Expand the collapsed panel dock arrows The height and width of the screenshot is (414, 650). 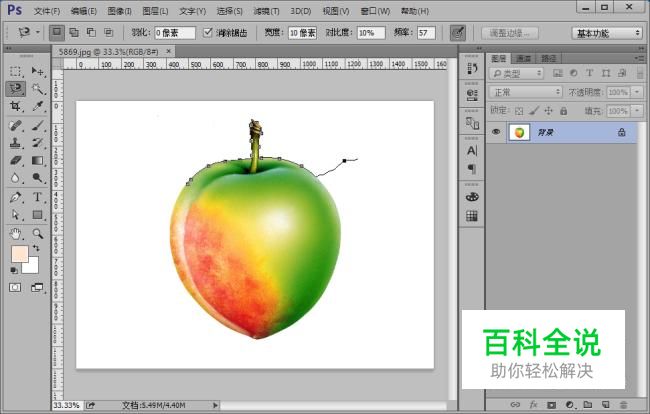coord(479,48)
